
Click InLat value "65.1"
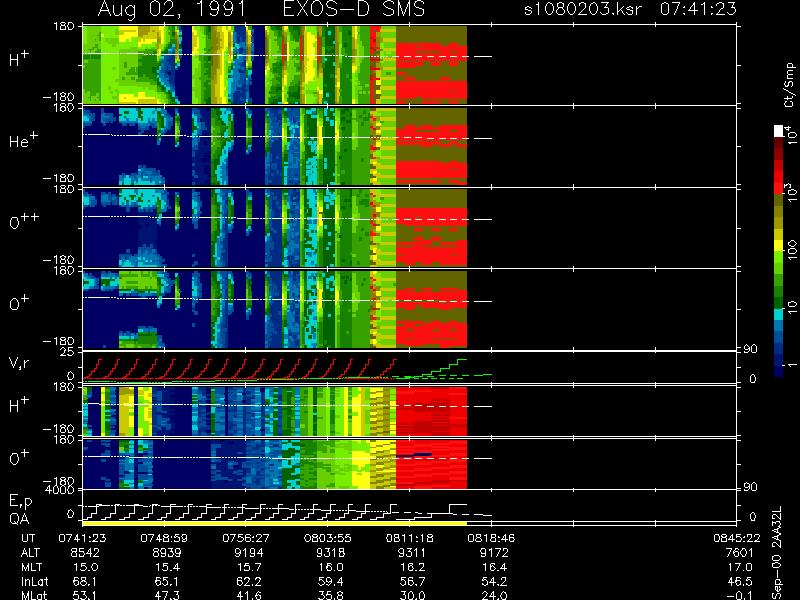coord(167,581)
